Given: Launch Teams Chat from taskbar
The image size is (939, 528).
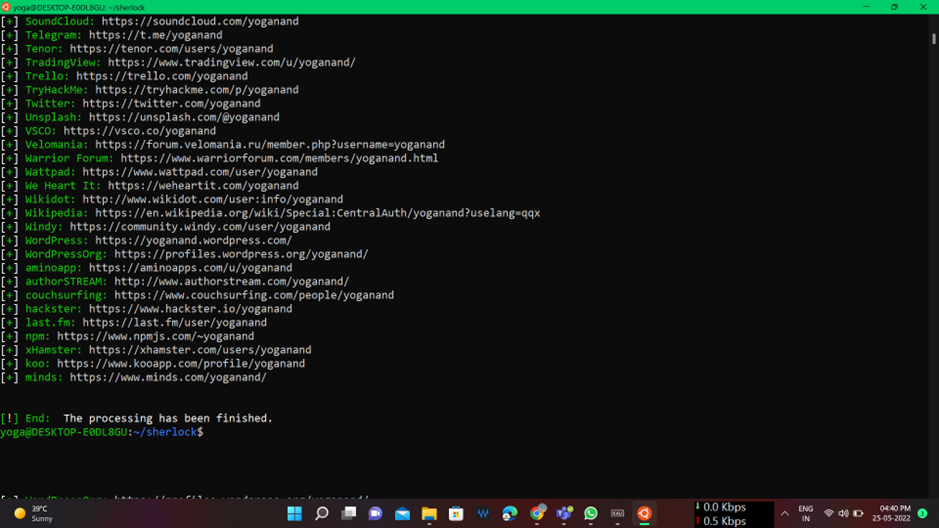Looking at the screenshot, I should pos(375,514).
